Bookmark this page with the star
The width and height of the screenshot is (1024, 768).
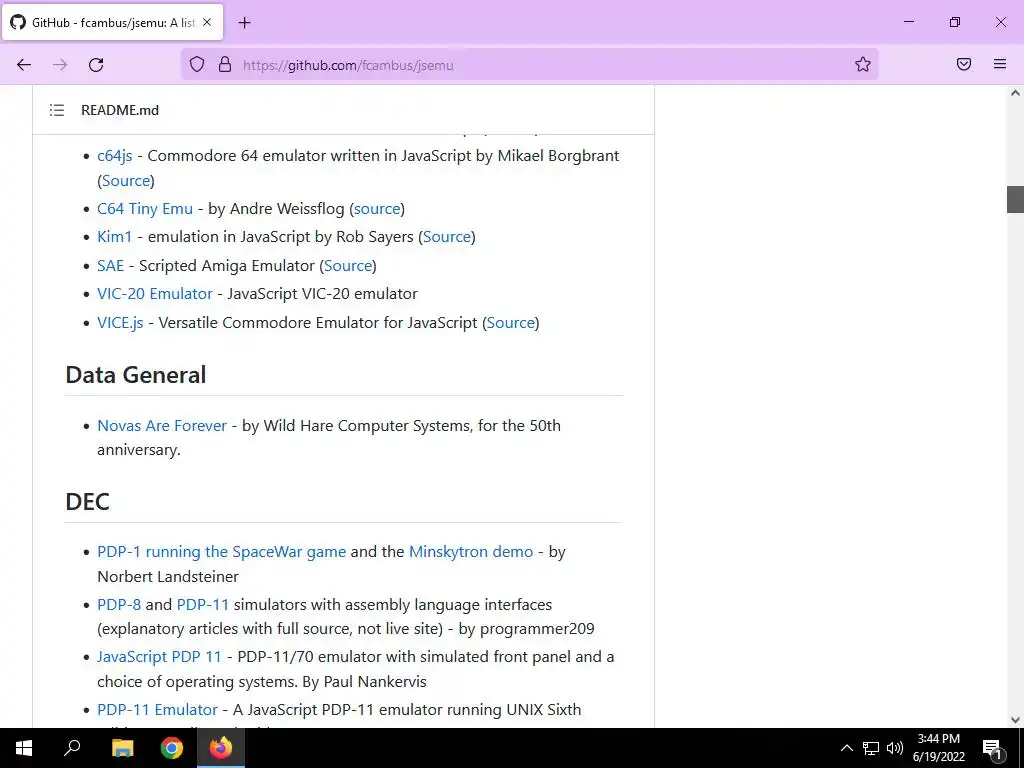(x=863, y=64)
